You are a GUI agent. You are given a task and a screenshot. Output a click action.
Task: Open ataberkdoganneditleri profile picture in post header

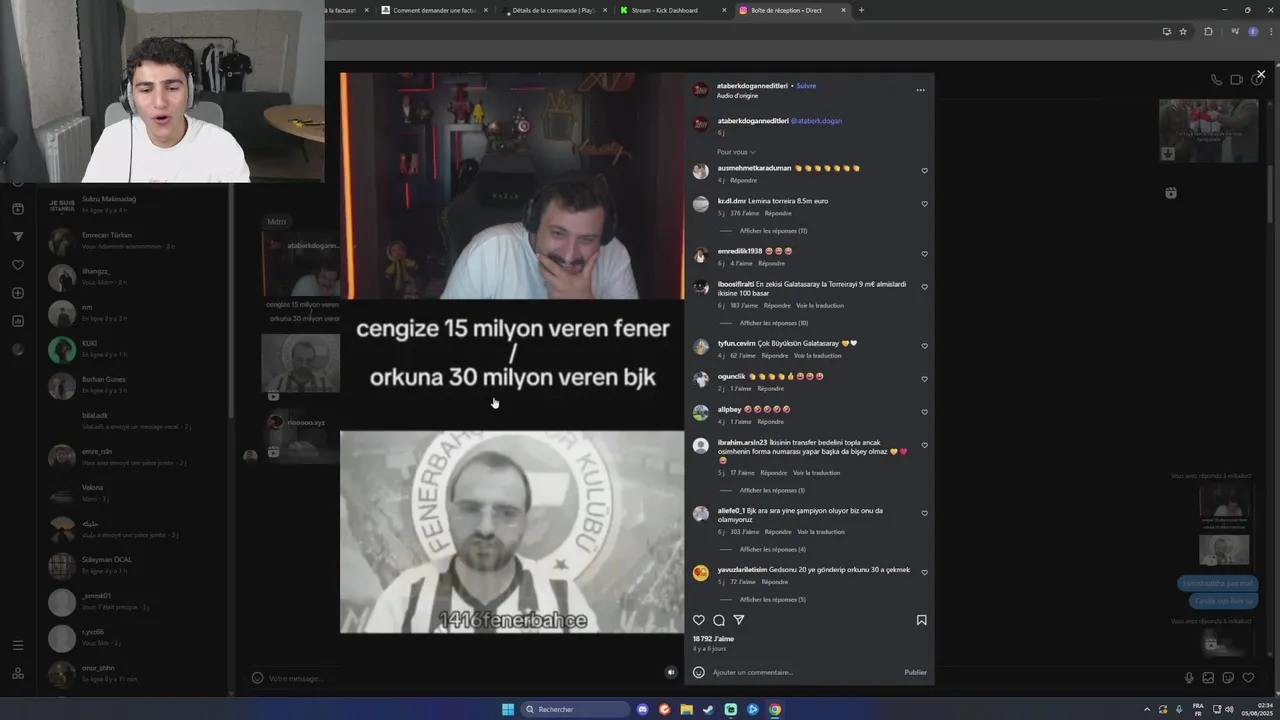coord(701,90)
